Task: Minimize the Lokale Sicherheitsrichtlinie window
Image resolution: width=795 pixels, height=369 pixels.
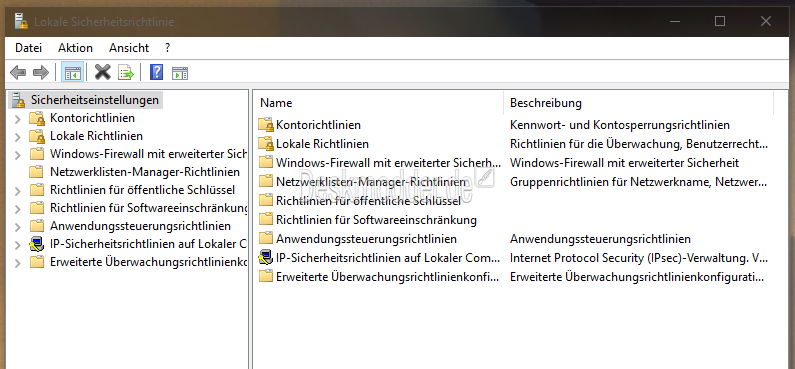Action: (674, 21)
